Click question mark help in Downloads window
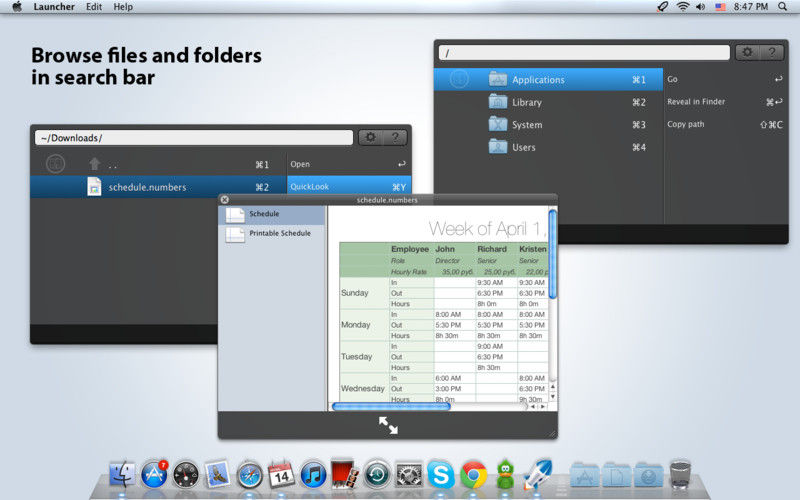The image size is (800, 500). click(395, 137)
